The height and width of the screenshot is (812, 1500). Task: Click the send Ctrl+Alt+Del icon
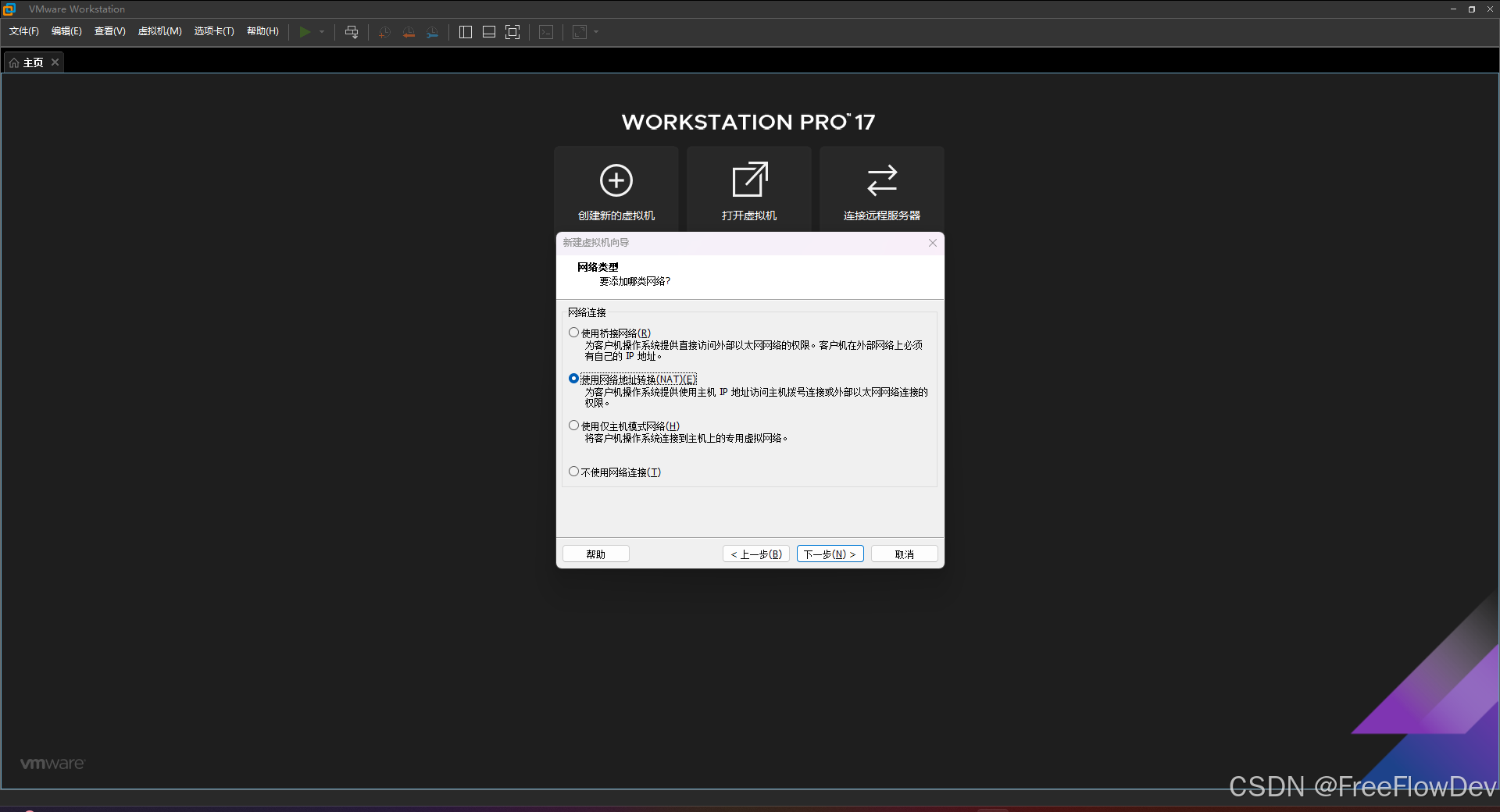tap(352, 32)
